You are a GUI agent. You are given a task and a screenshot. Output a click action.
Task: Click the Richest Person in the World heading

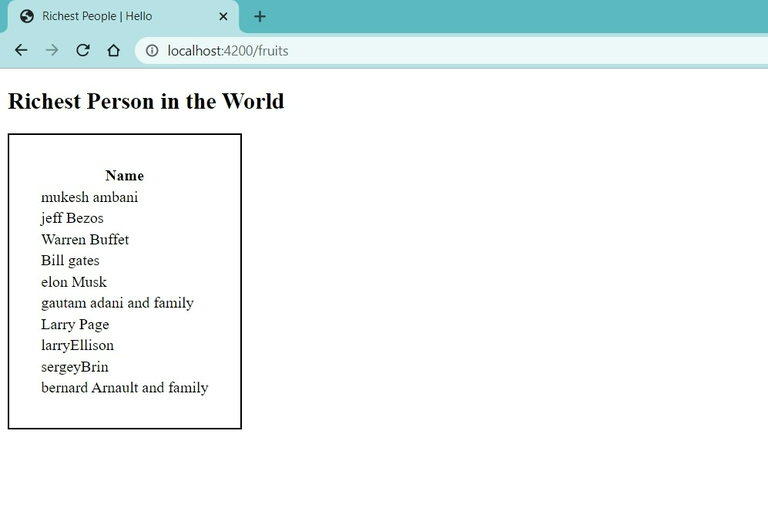click(x=146, y=101)
